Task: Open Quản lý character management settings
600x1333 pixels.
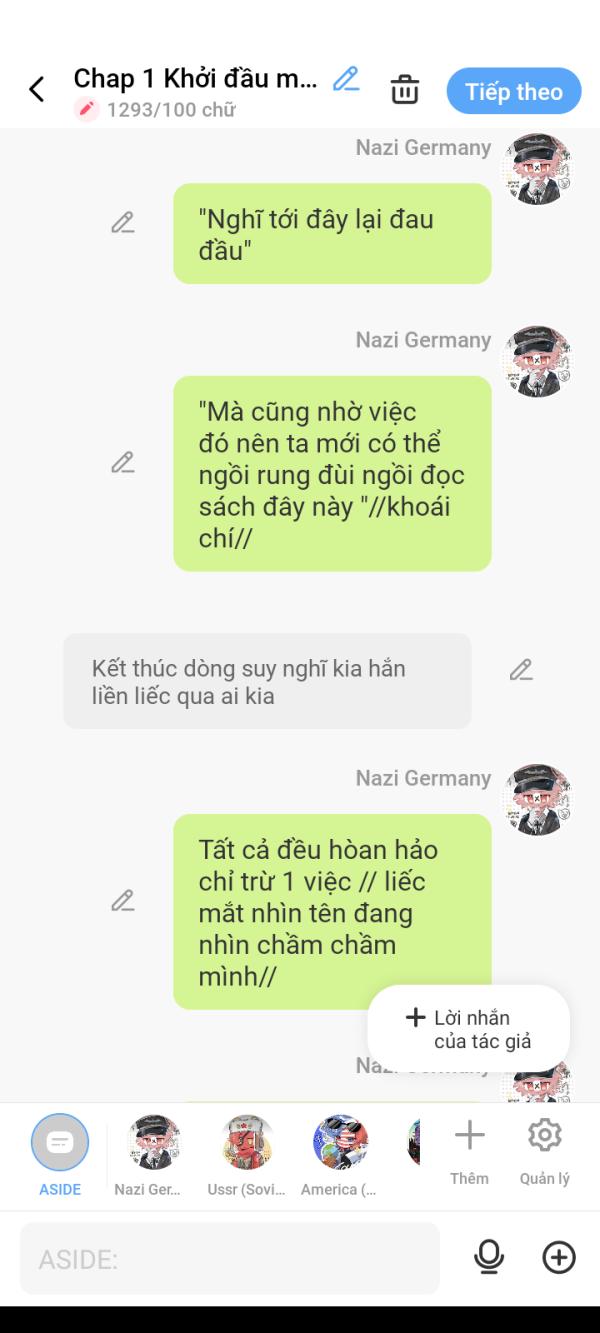Action: (545, 1151)
